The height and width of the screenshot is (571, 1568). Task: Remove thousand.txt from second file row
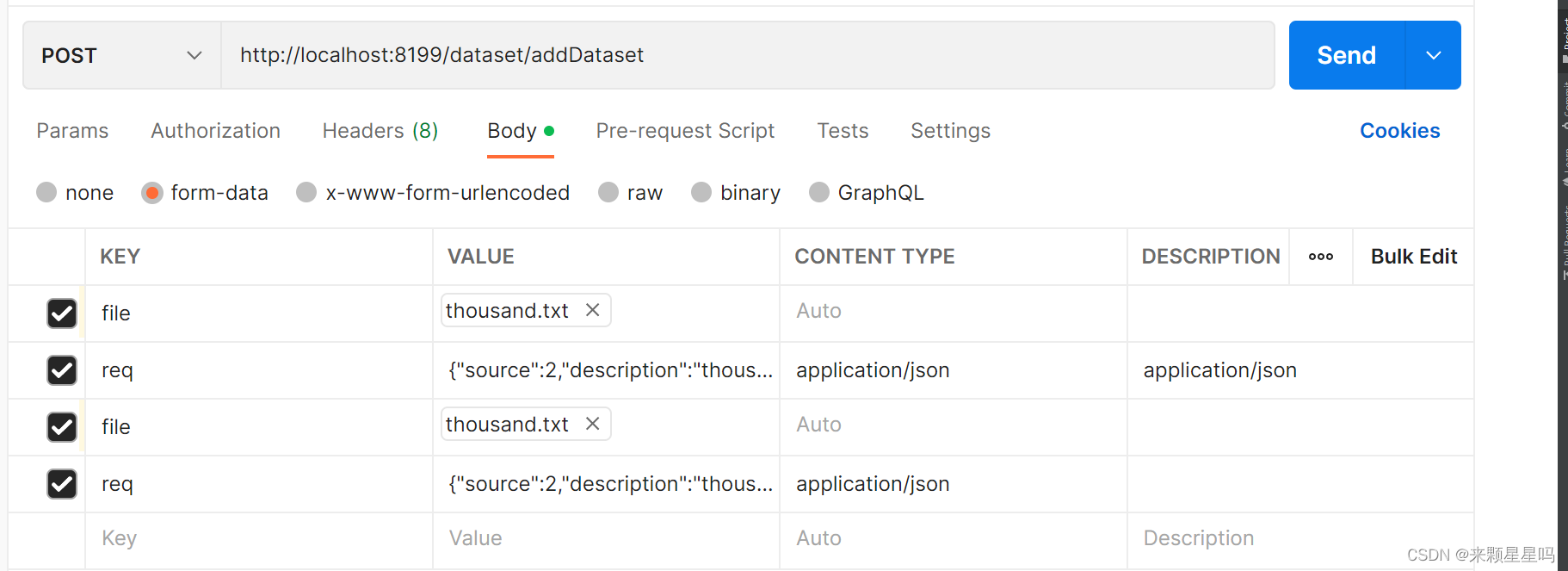[592, 424]
